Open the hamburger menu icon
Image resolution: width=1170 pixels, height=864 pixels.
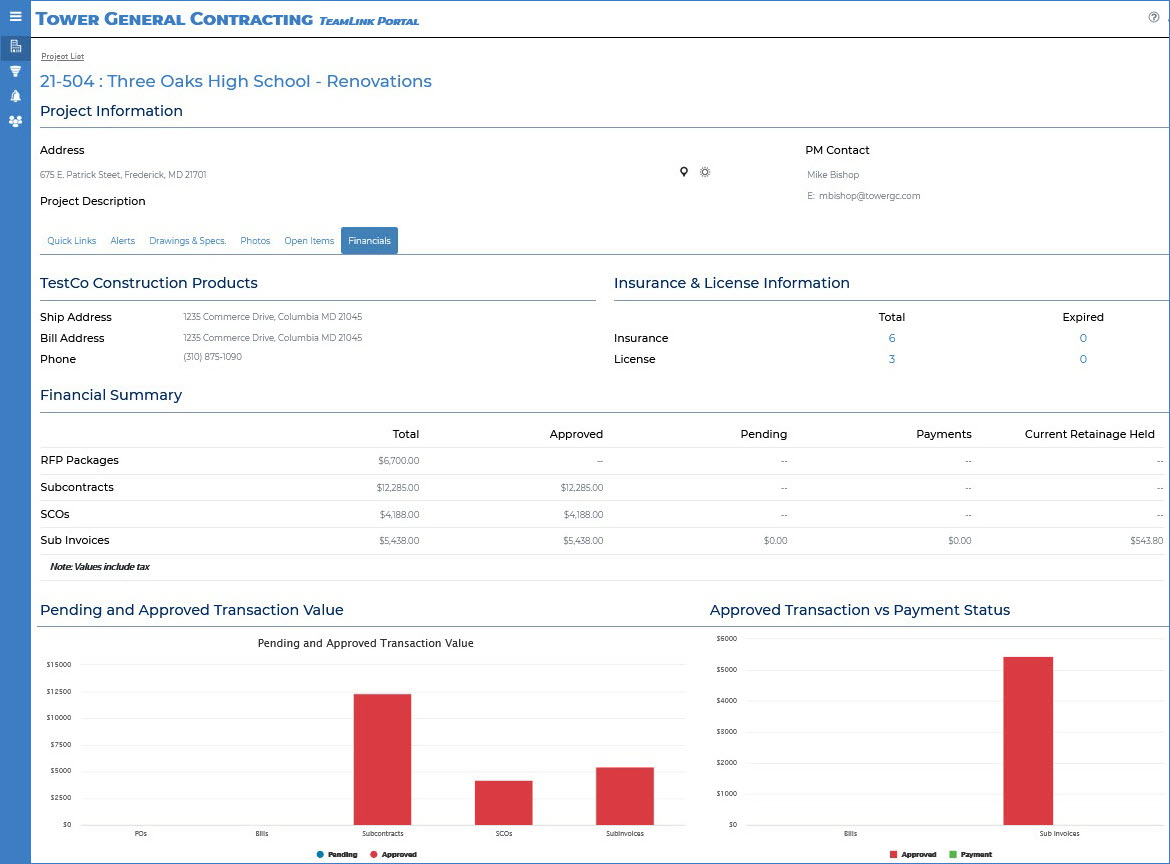[15, 16]
